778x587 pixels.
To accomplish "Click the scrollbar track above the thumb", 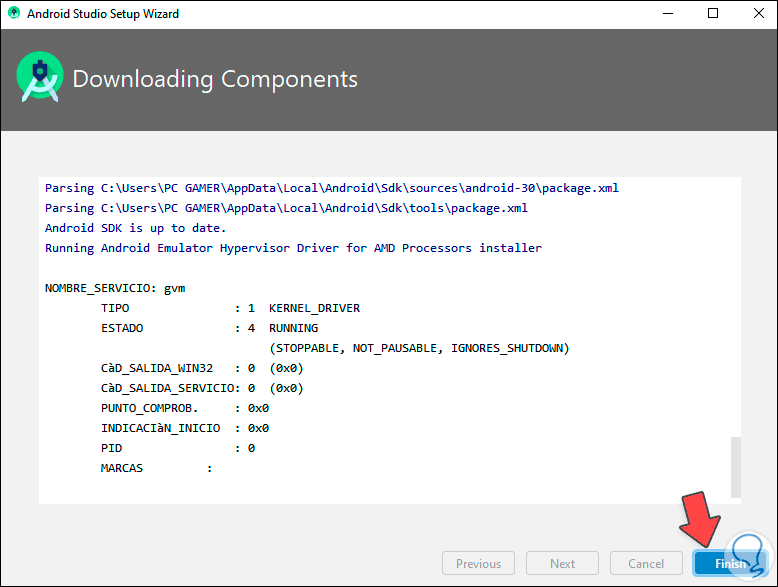I will pos(736,300).
